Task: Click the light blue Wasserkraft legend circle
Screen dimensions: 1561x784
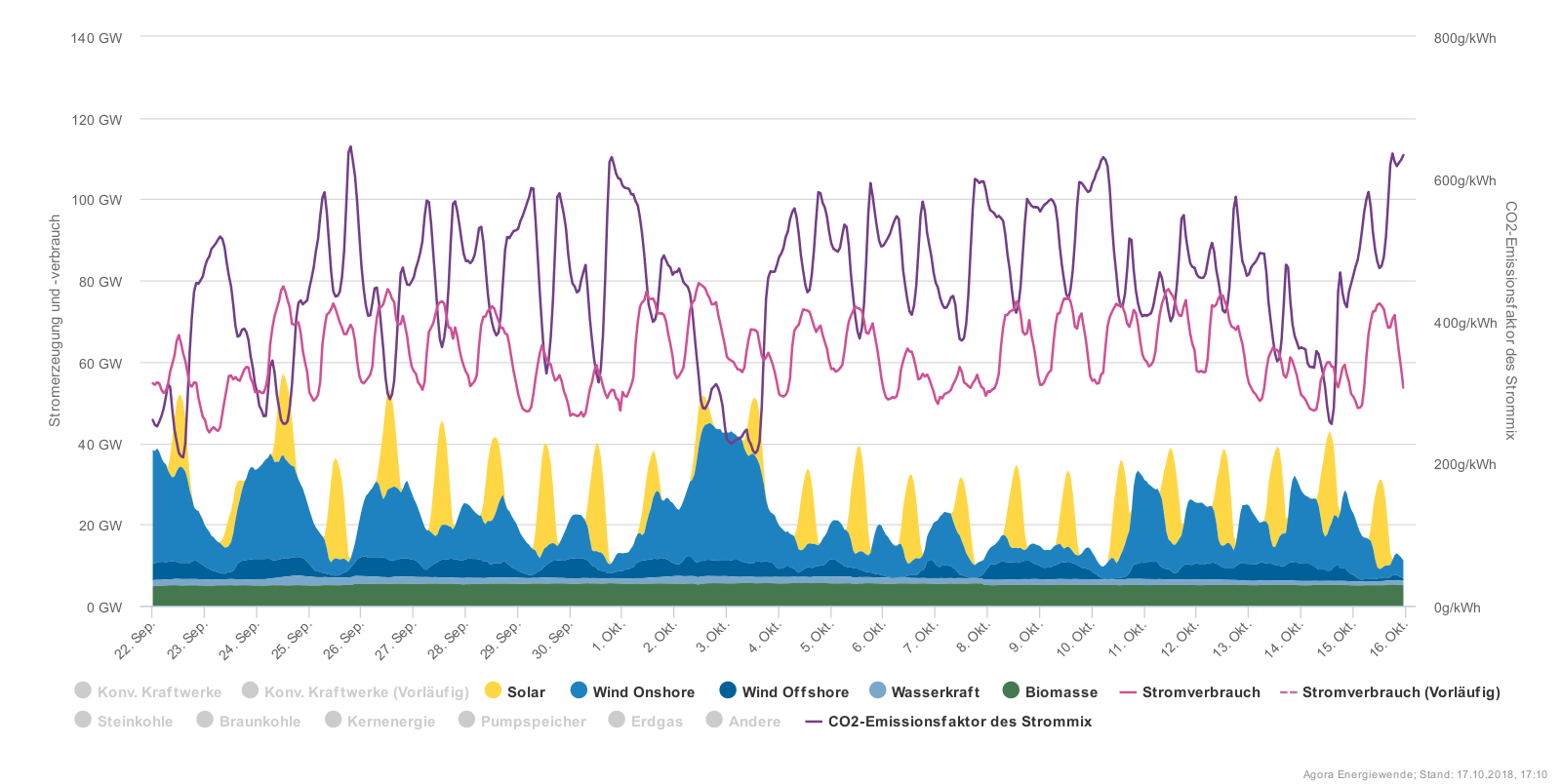Action: [877, 690]
